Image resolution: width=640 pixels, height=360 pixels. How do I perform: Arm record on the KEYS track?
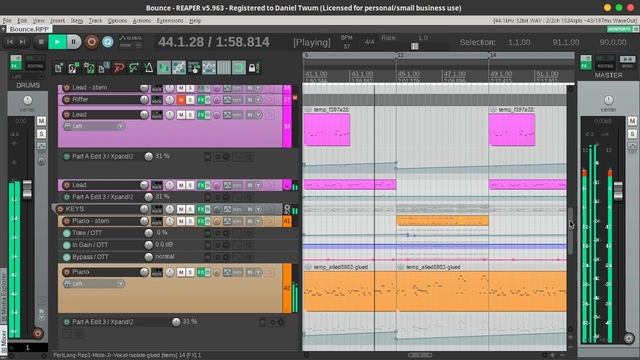(x=60, y=209)
